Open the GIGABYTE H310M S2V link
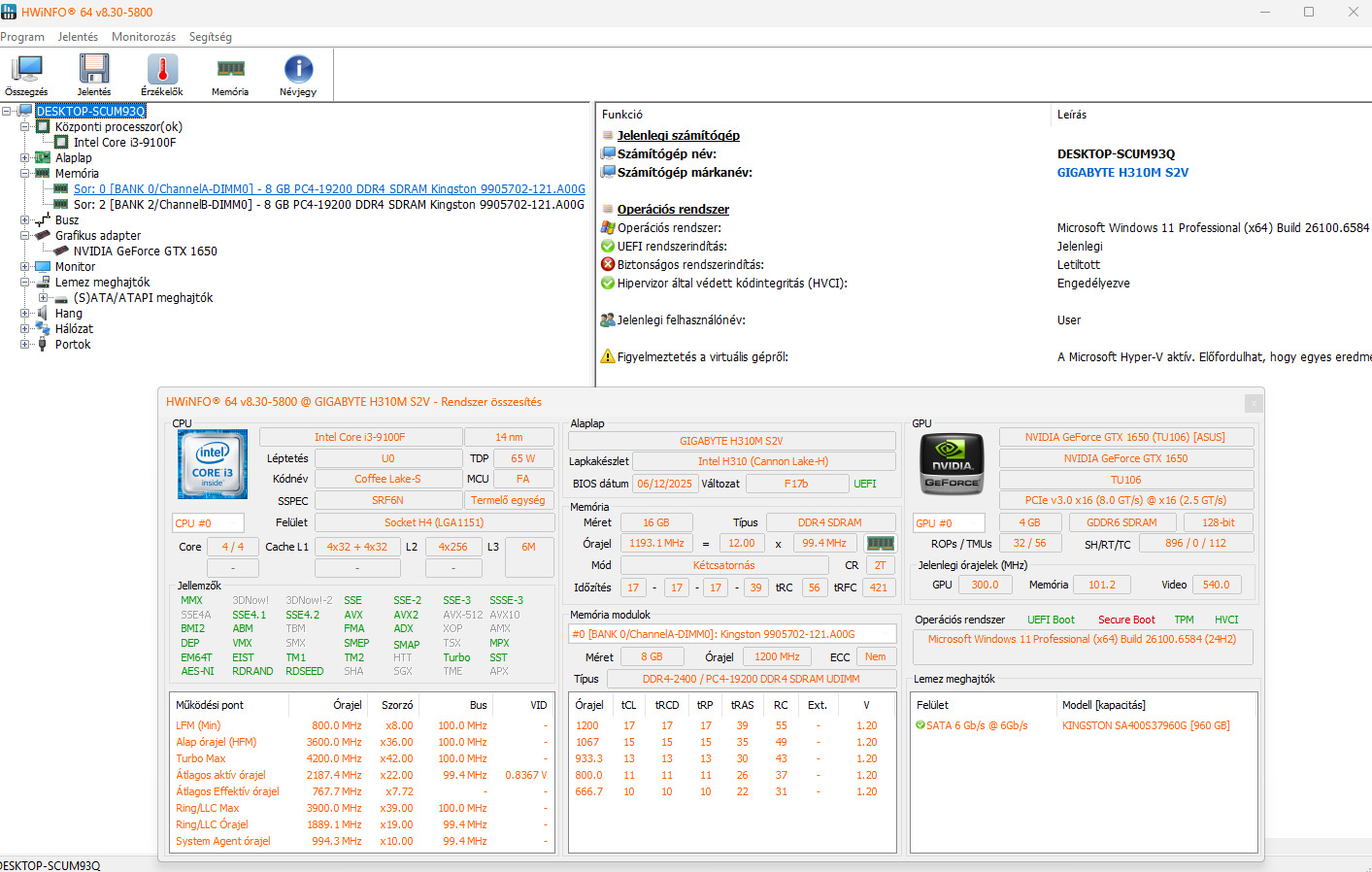The height and width of the screenshot is (872, 1372). [x=1122, y=172]
